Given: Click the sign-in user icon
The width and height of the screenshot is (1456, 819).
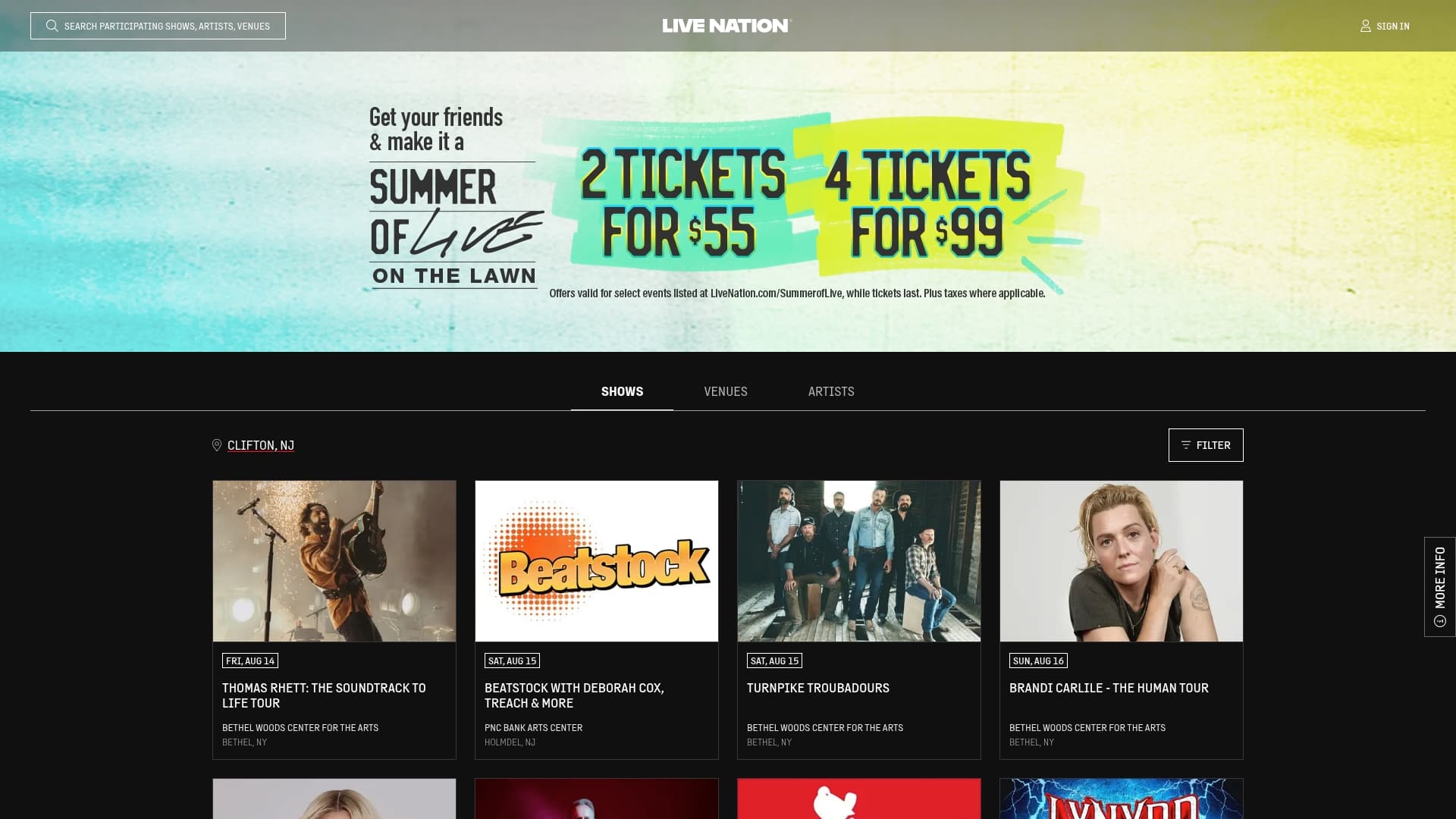Looking at the screenshot, I should [x=1365, y=26].
